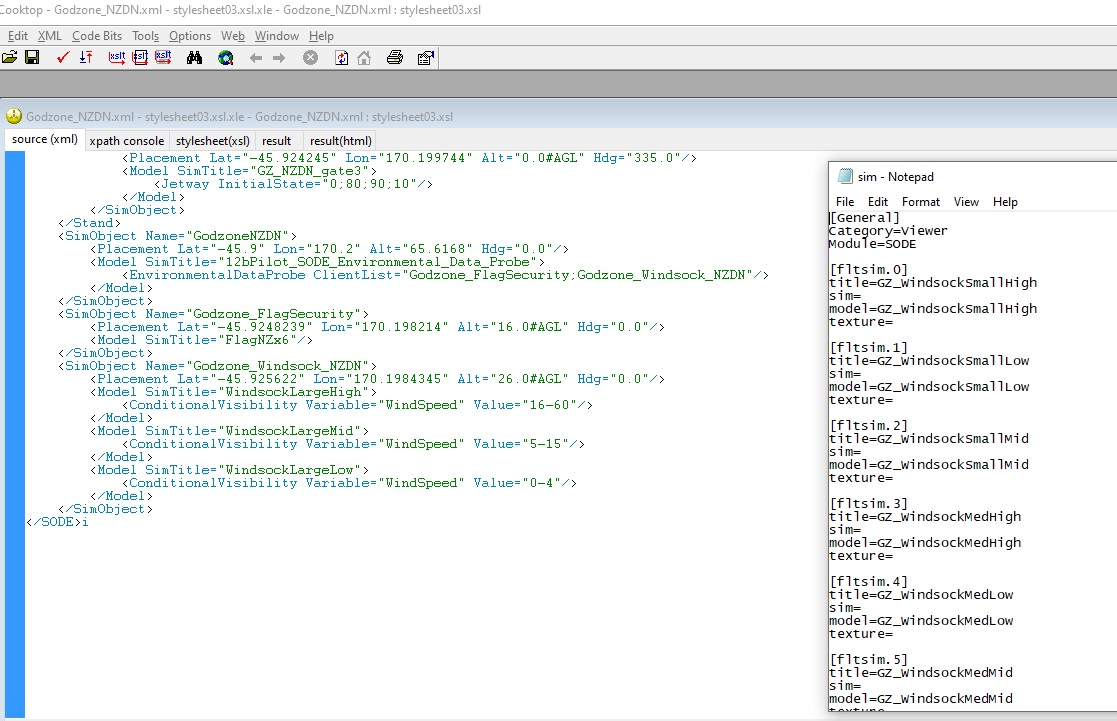Click Model SimTitle="WindsockLargeLow" line
Image resolution: width=1117 pixels, height=721 pixels.
[x=229, y=470]
